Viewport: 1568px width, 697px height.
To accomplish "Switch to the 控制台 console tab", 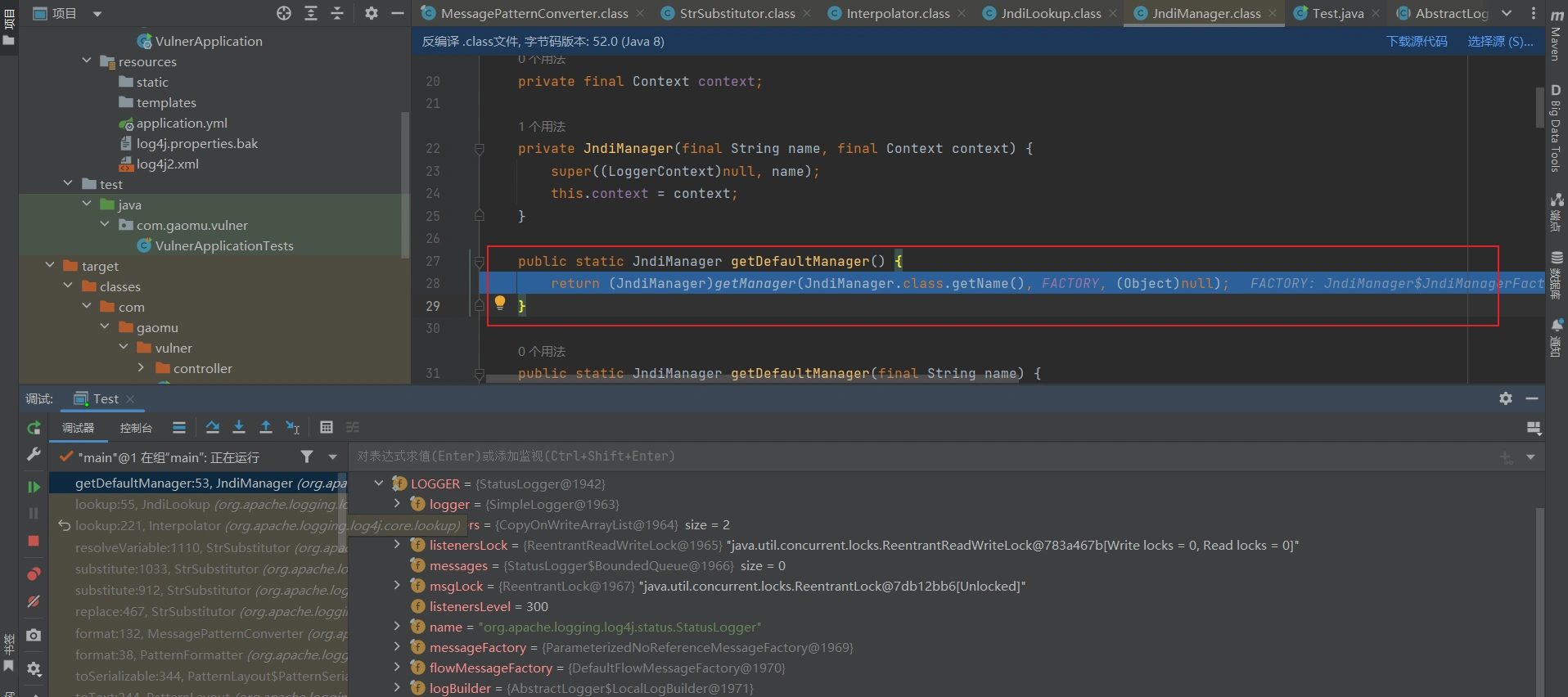I will coord(136,428).
